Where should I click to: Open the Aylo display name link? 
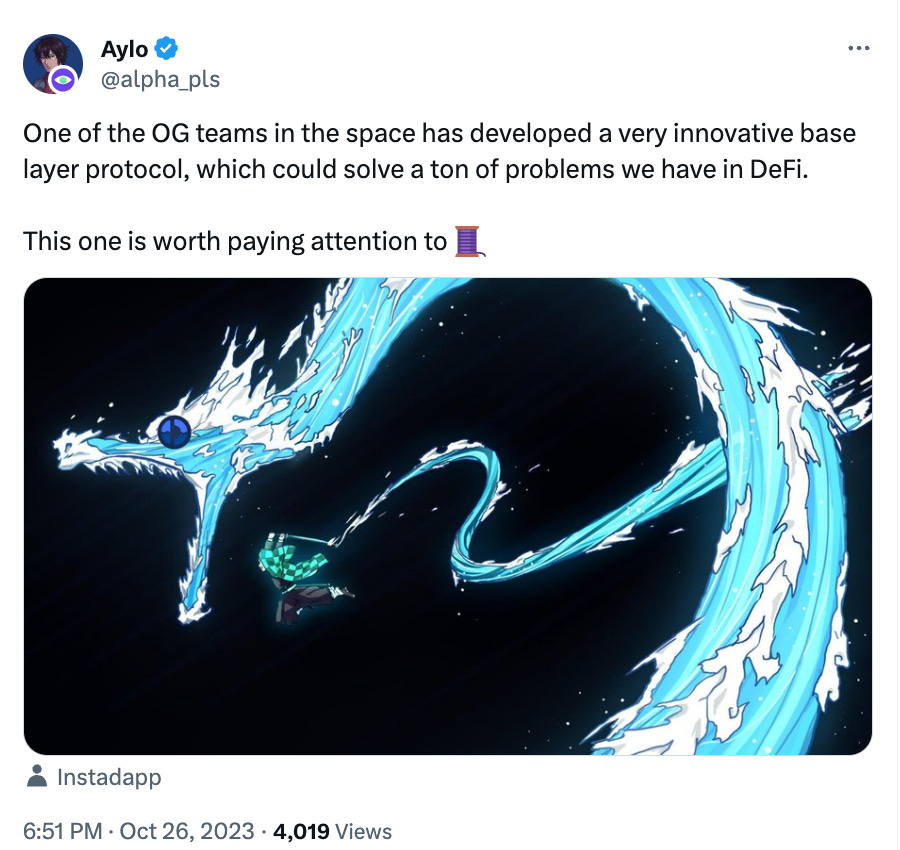125,49
